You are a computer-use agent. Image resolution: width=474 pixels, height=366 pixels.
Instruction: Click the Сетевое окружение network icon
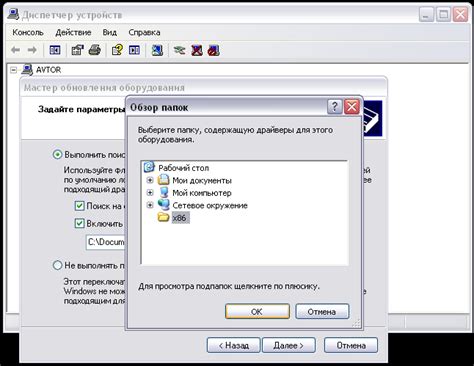163,205
